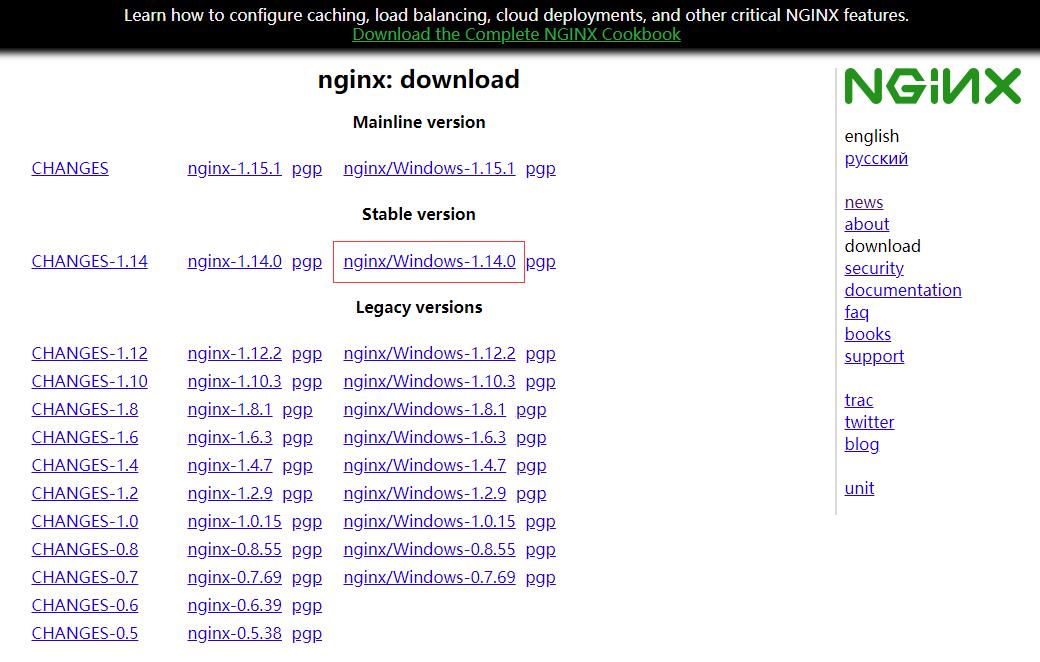This screenshot has height=662, width=1040.
Task: Open CHANGES-1.14 link
Action: click(90, 261)
